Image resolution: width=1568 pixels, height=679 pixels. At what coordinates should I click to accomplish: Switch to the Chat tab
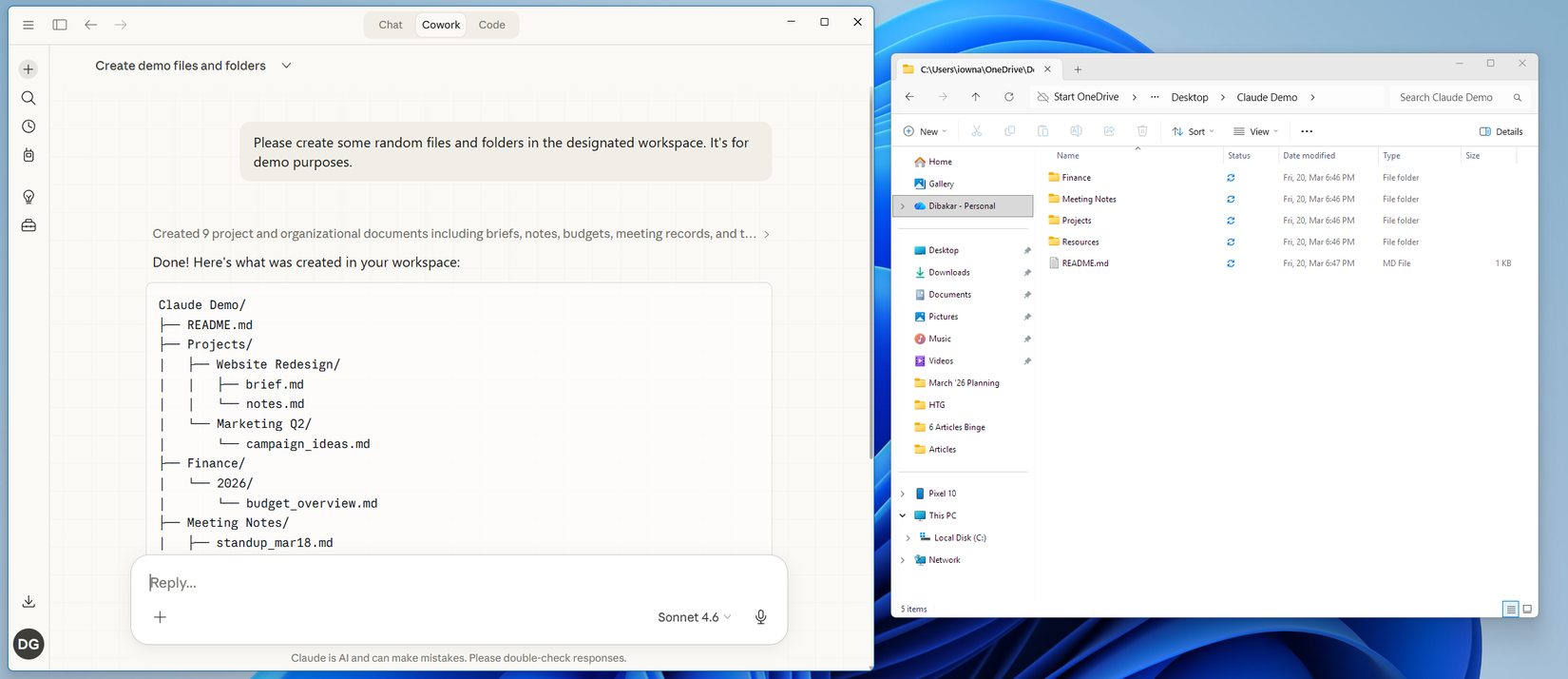click(x=391, y=25)
